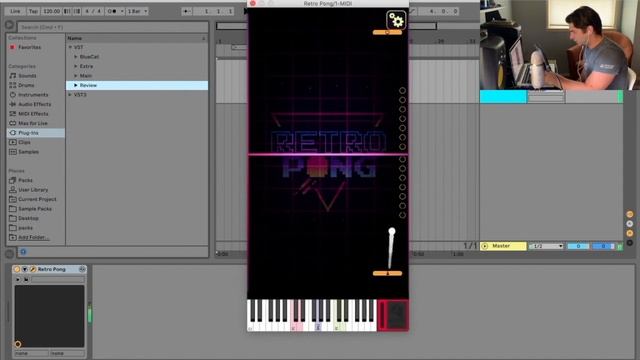Image resolution: width=640 pixels, height=360 pixels.
Task: Click Add Folder... in Places
Action: [x=33, y=237]
